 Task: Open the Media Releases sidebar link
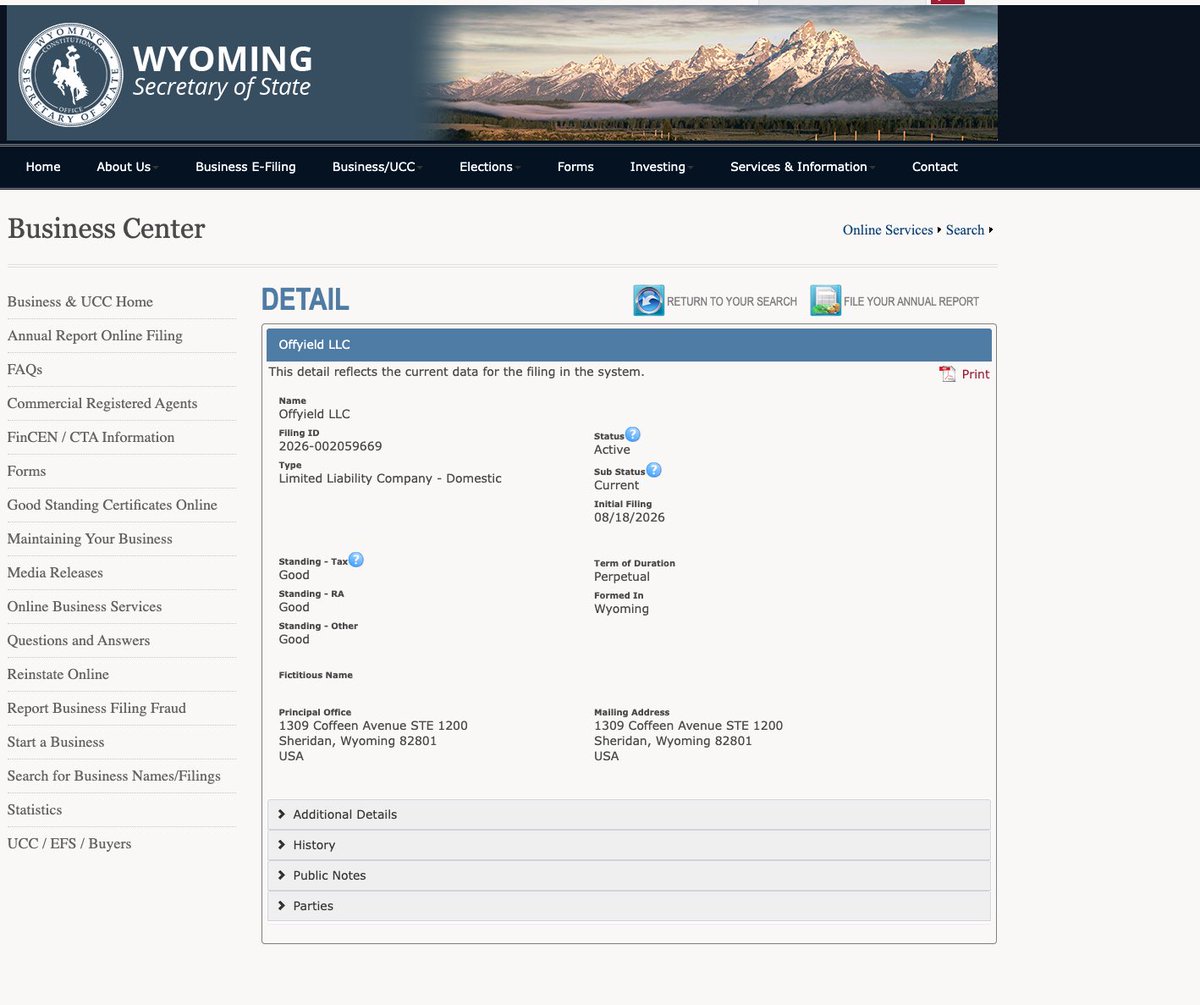[55, 573]
